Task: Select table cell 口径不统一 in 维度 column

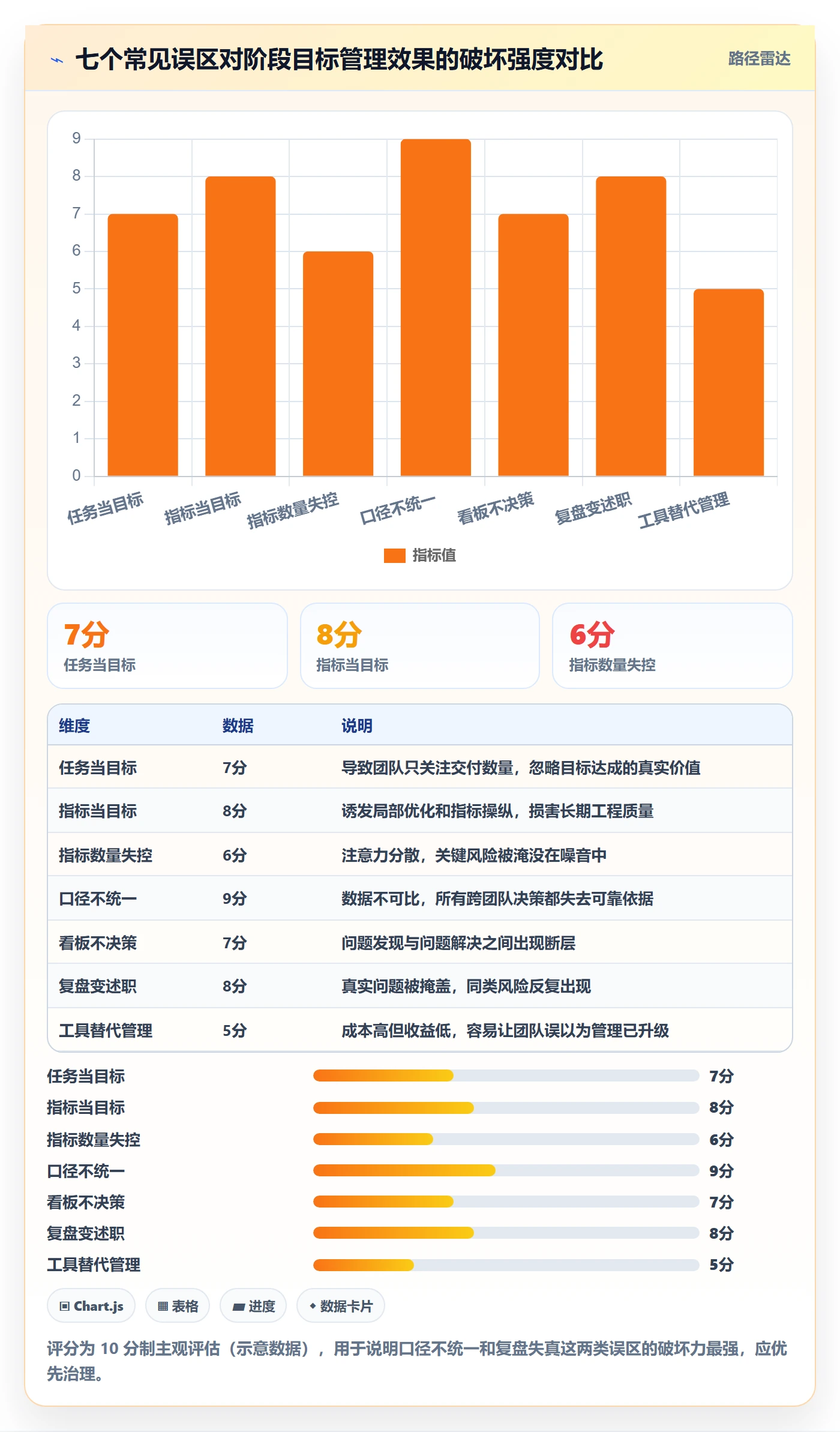Action: [98, 898]
